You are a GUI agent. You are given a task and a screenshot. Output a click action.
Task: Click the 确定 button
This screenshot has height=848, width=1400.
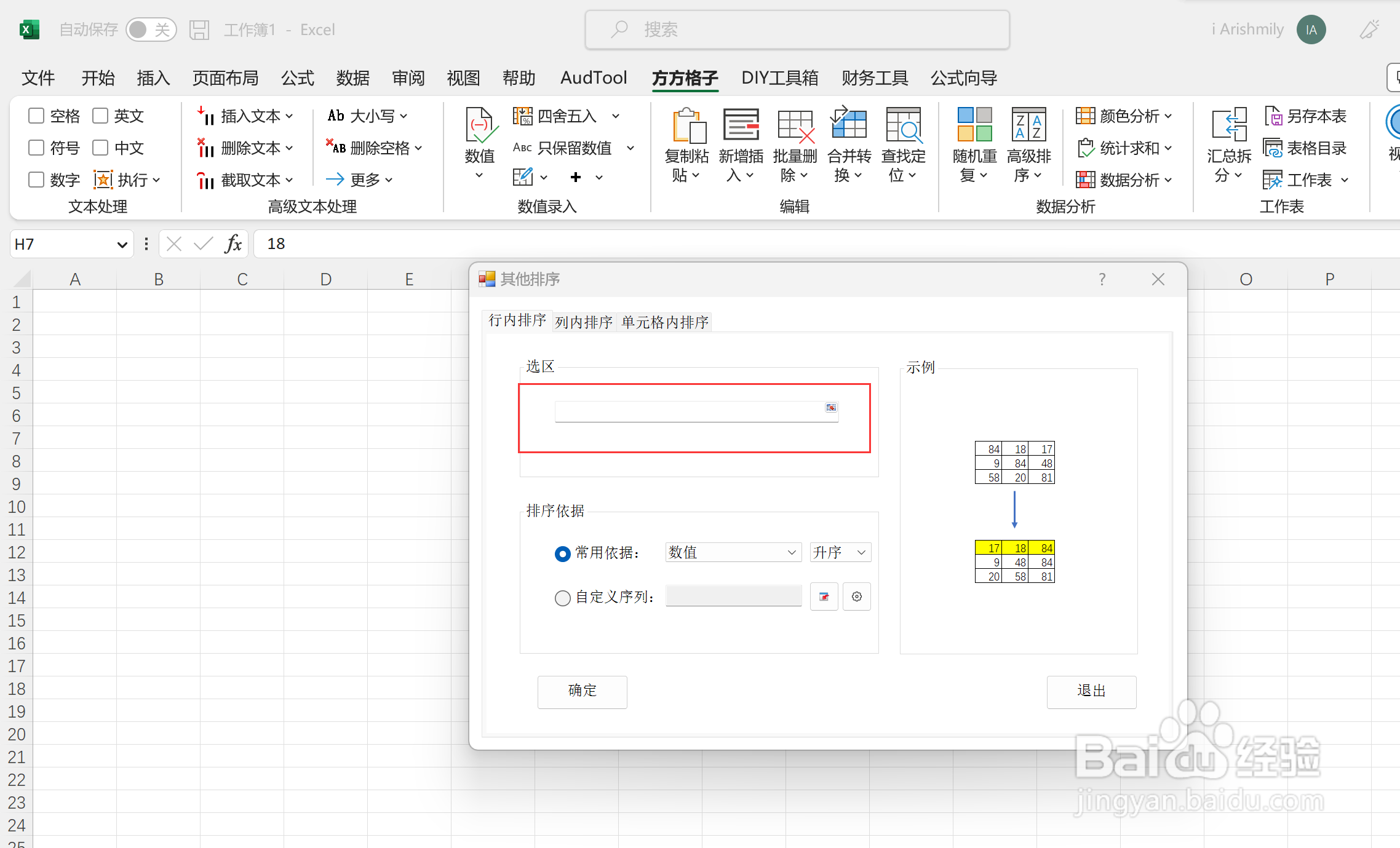tap(581, 691)
